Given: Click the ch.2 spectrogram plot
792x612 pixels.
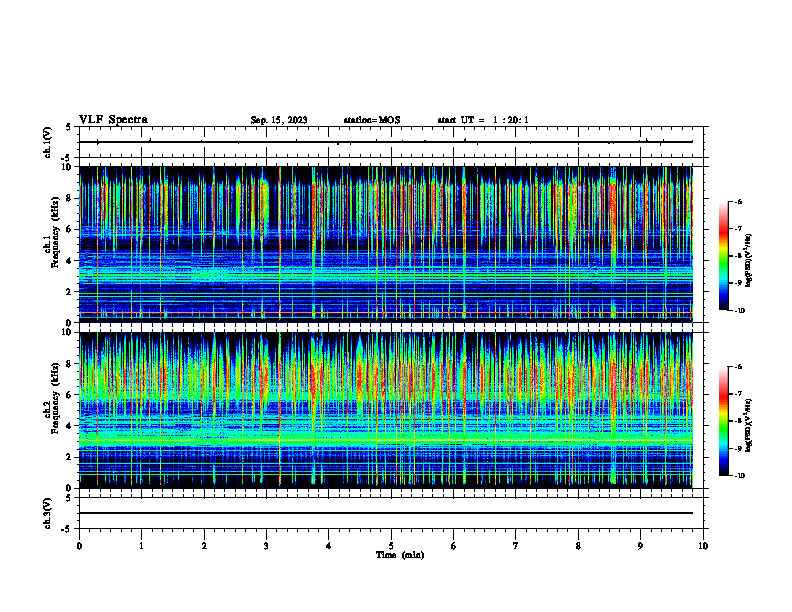Looking at the screenshot, I should click(x=386, y=410).
